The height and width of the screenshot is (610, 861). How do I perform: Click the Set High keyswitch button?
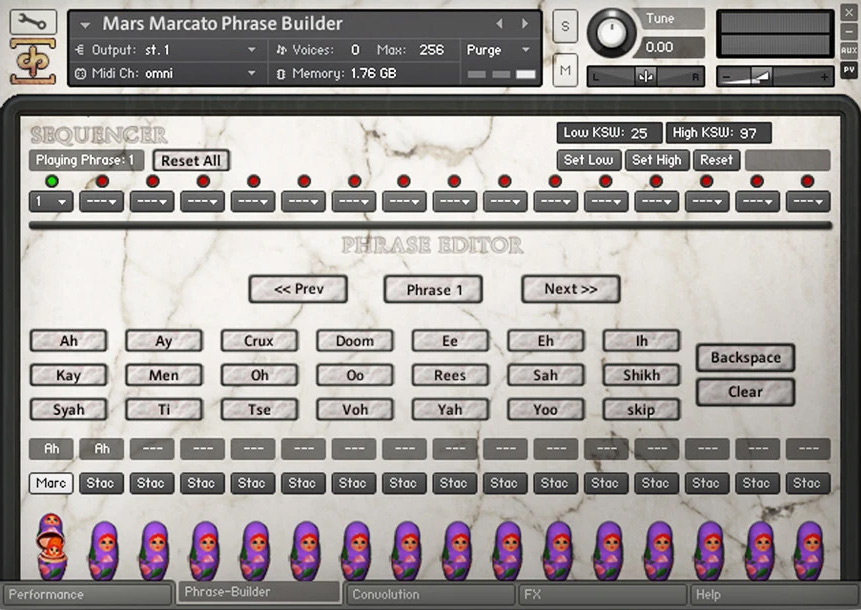pyautogui.click(x=657, y=160)
